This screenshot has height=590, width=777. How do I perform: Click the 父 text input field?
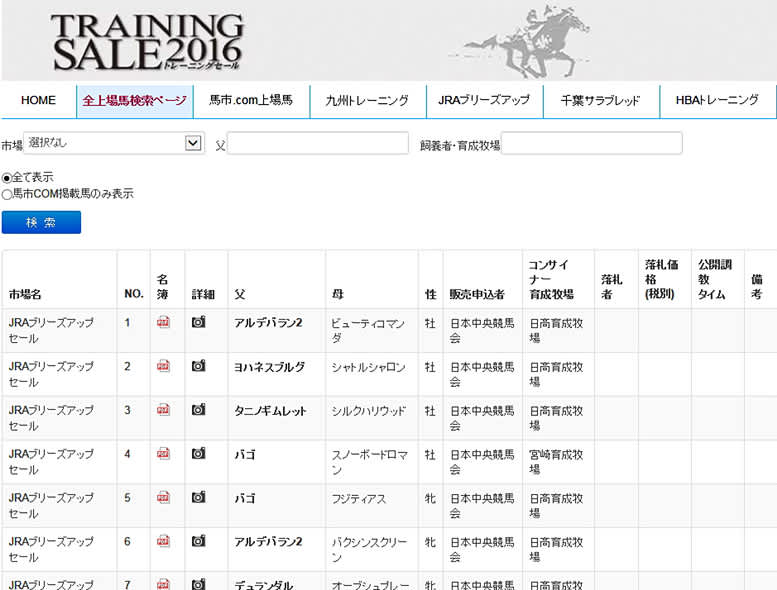(318, 143)
